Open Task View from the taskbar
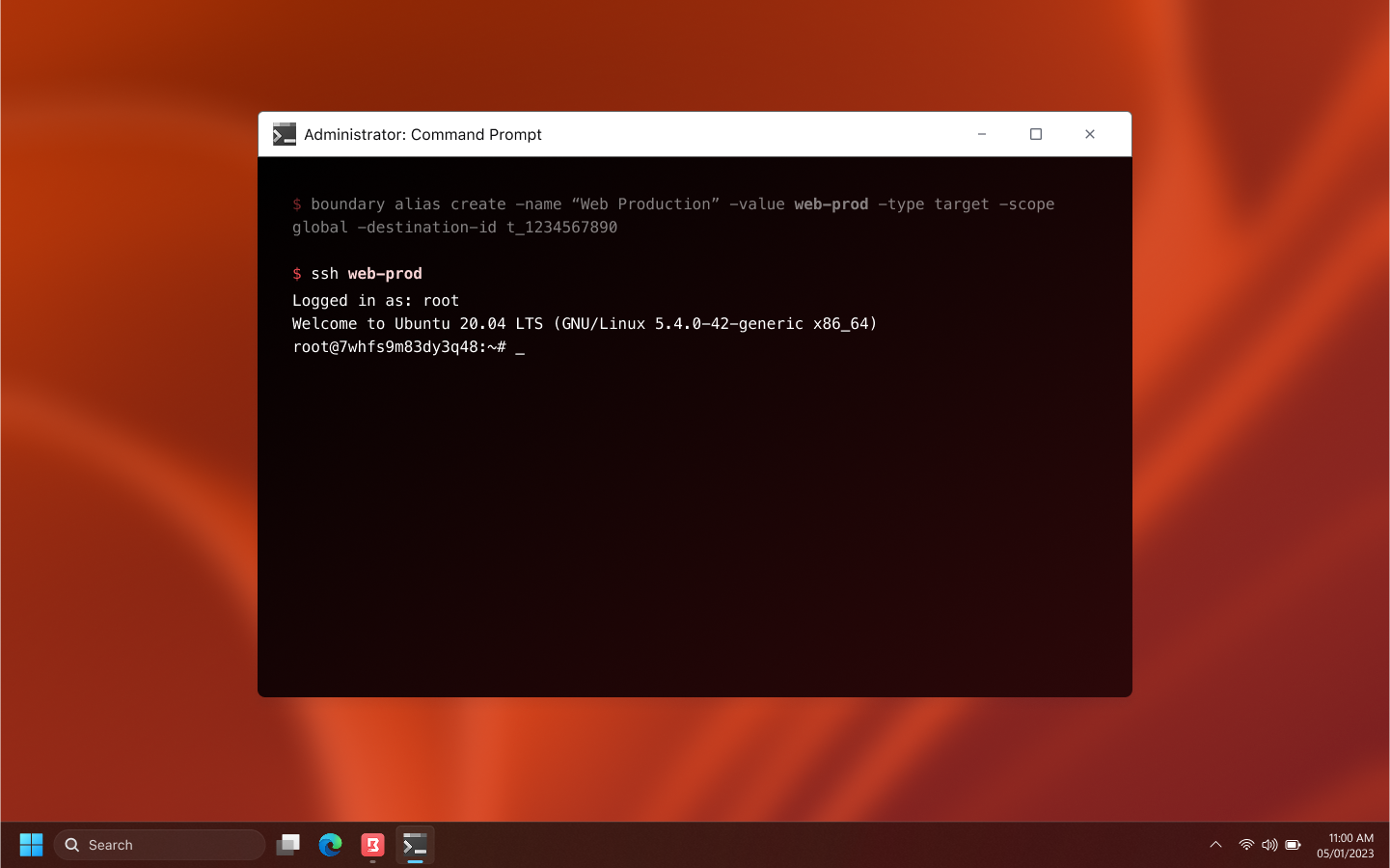The width and height of the screenshot is (1390, 868). 287,845
